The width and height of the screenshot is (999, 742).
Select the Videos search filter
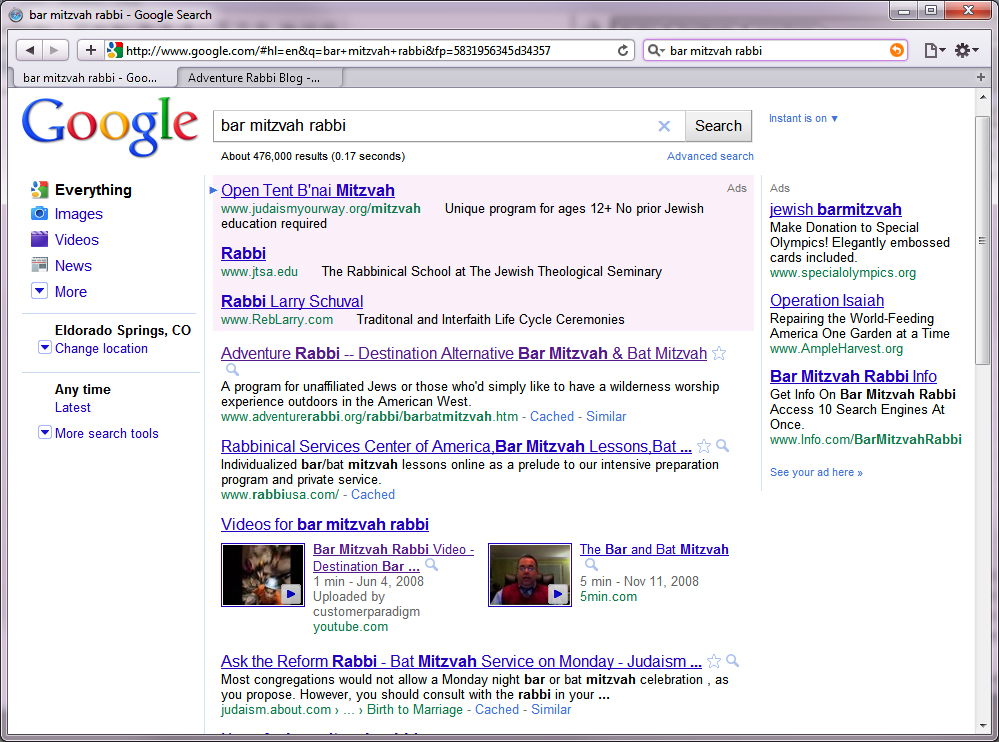[x=76, y=240]
